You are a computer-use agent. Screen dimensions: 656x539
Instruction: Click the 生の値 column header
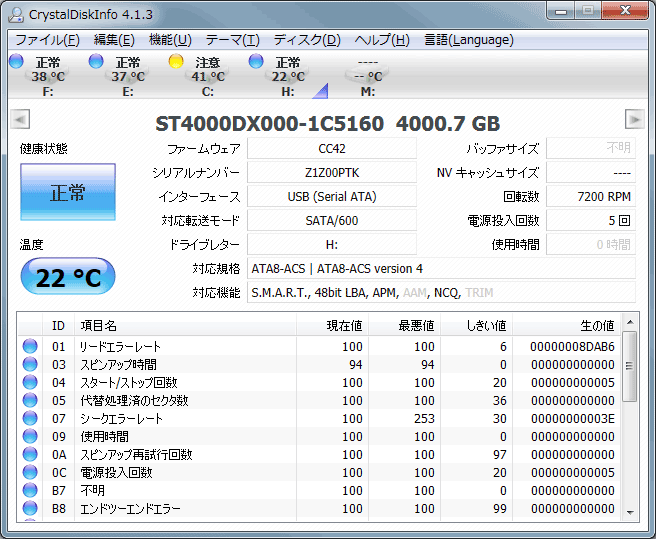point(566,325)
